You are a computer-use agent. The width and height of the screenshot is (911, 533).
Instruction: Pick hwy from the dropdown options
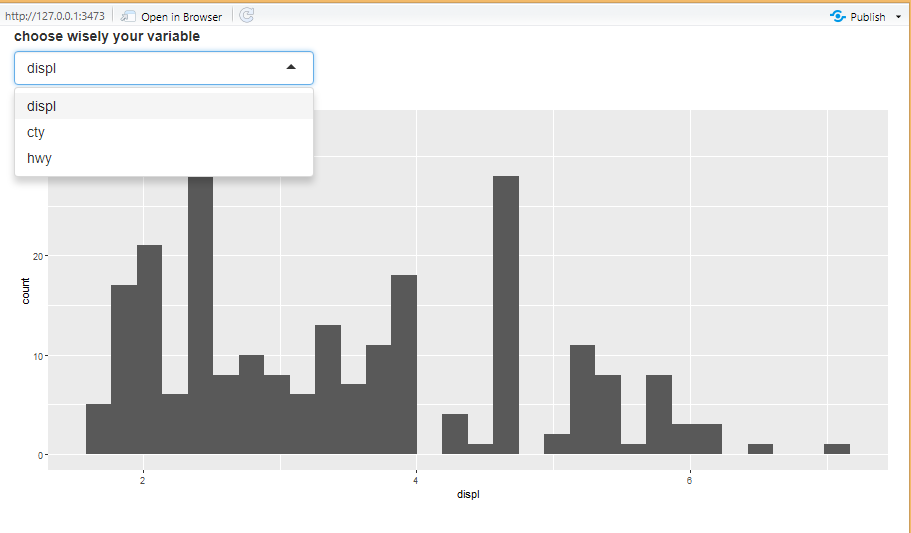click(x=40, y=158)
